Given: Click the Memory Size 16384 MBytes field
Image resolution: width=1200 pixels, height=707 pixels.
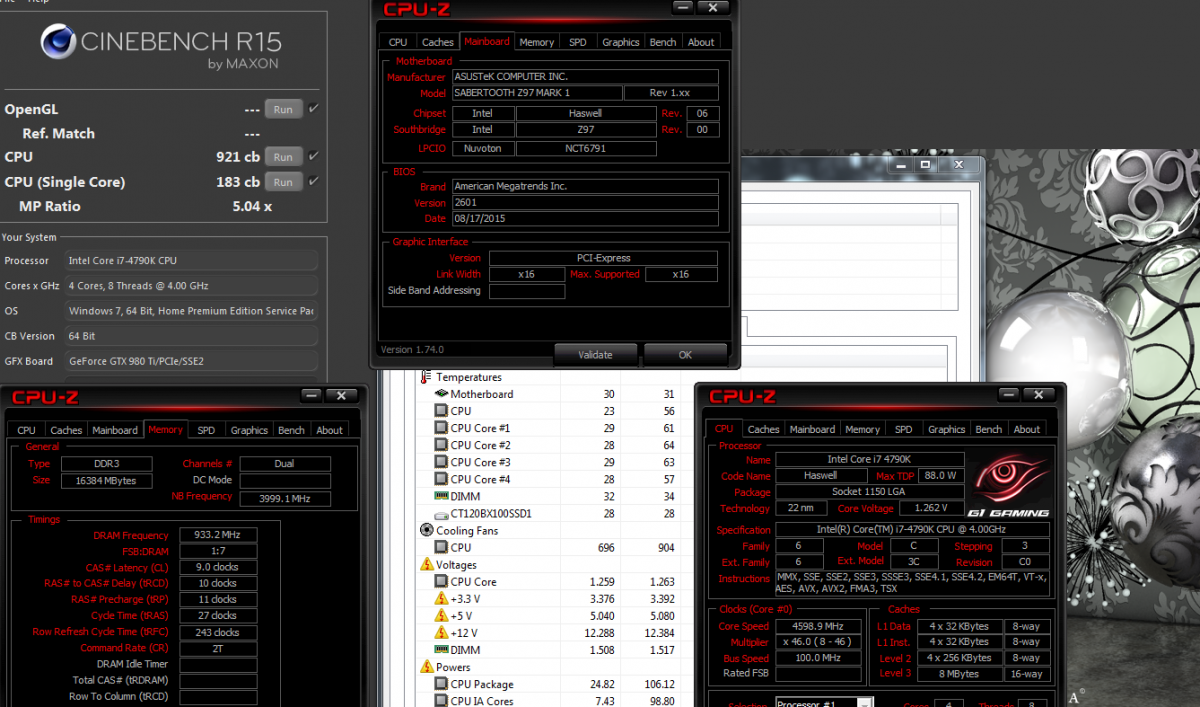Looking at the screenshot, I should [106, 481].
